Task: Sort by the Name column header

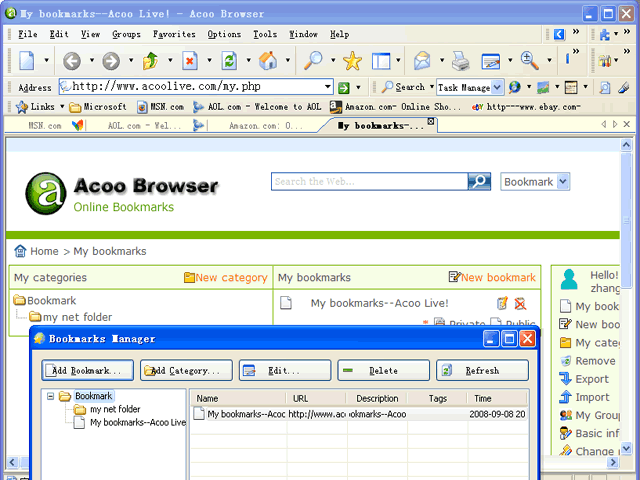Action: [x=238, y=398]
